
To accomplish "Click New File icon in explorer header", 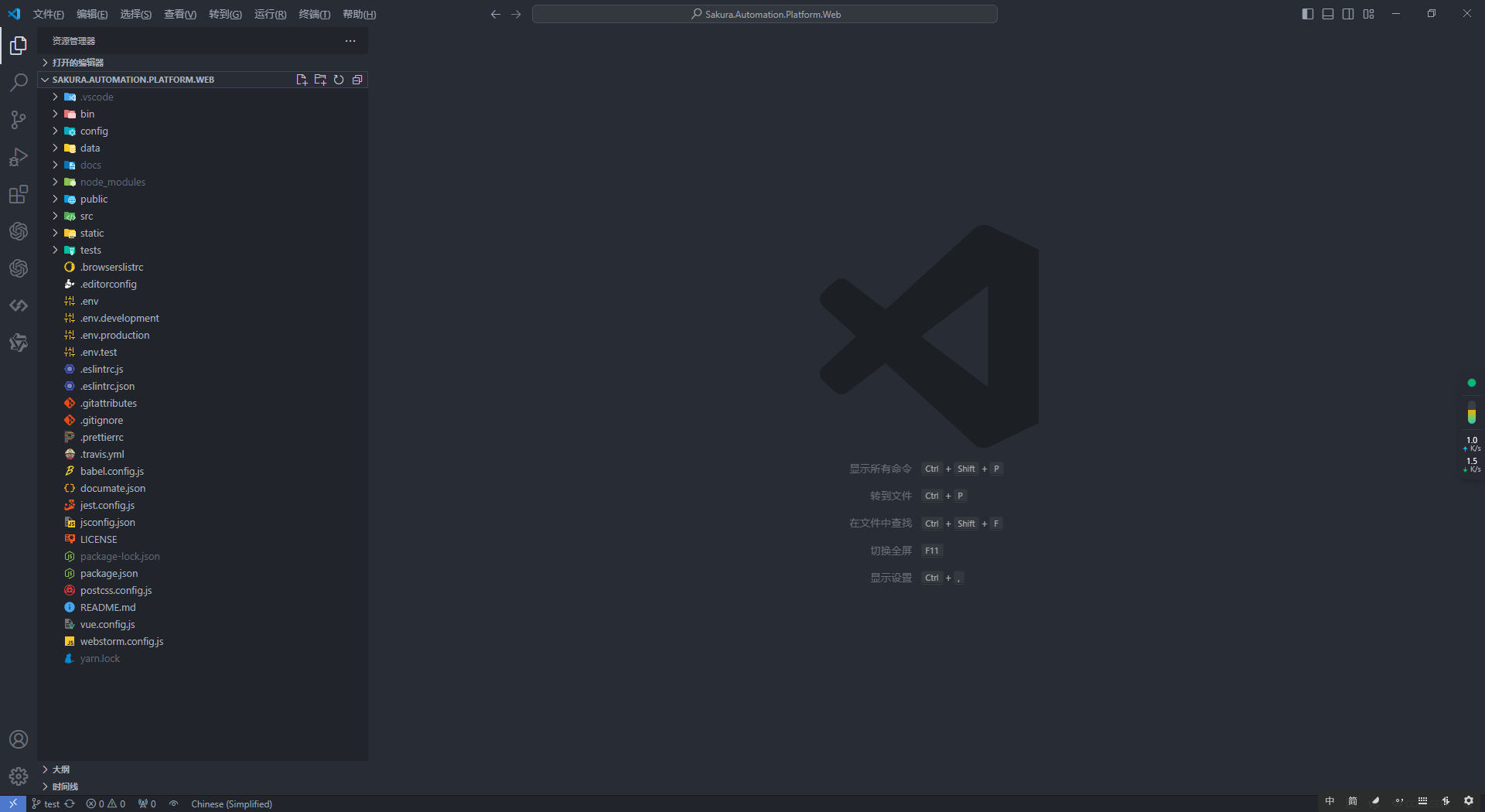I will [x=302, y=80].
